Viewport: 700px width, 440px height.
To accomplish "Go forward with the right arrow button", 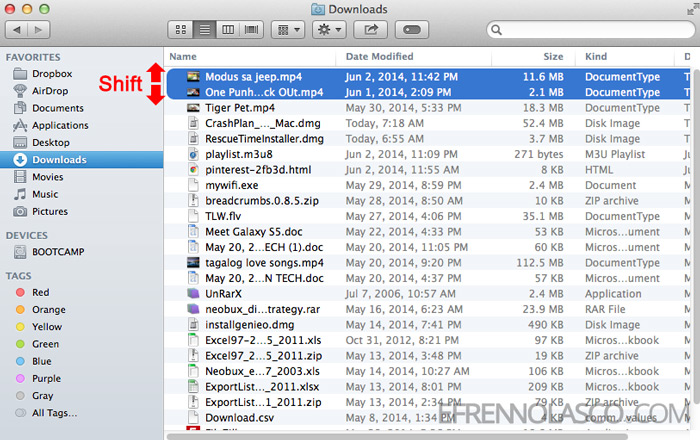I will click(39, 30).
